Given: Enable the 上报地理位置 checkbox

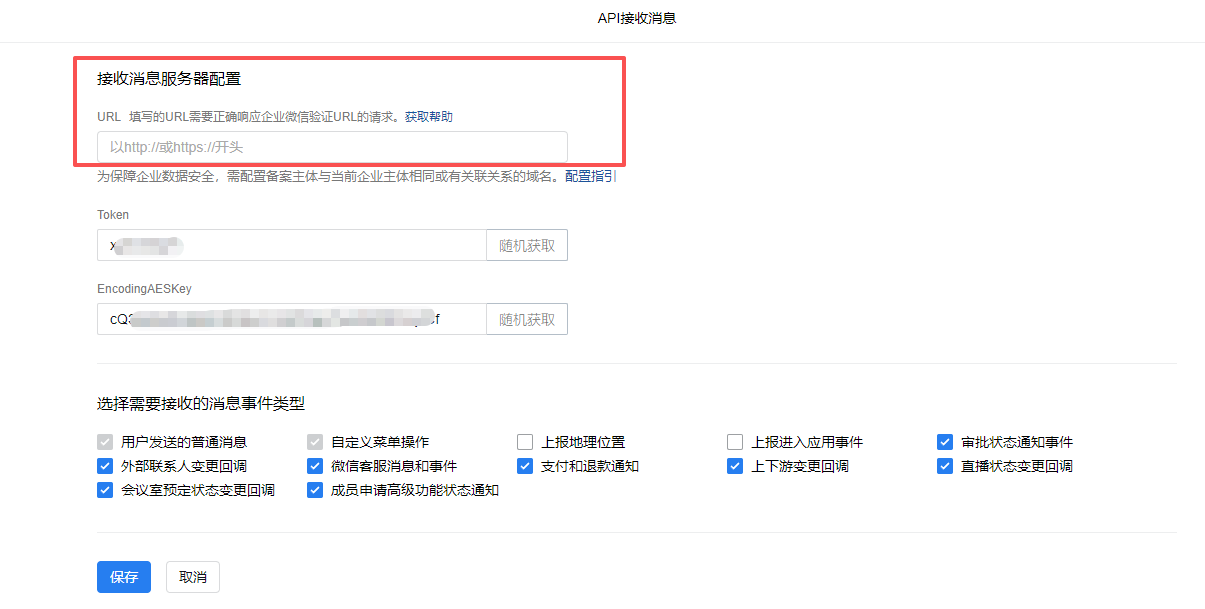Looking at the screenshot, I should (x=525, y=442).
